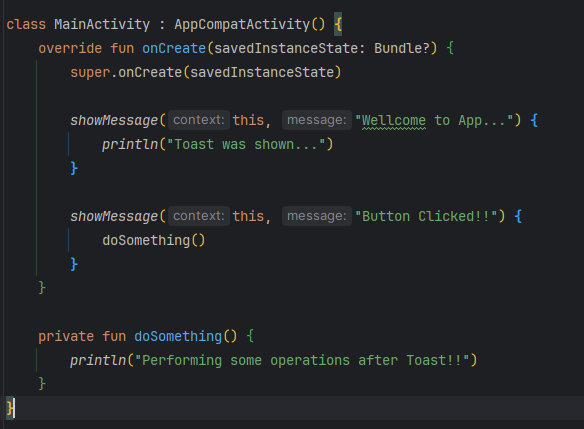The height and width of the screenshot is (429, 584).
Task: Click the 'private' keyword
Action: [66, 337]
